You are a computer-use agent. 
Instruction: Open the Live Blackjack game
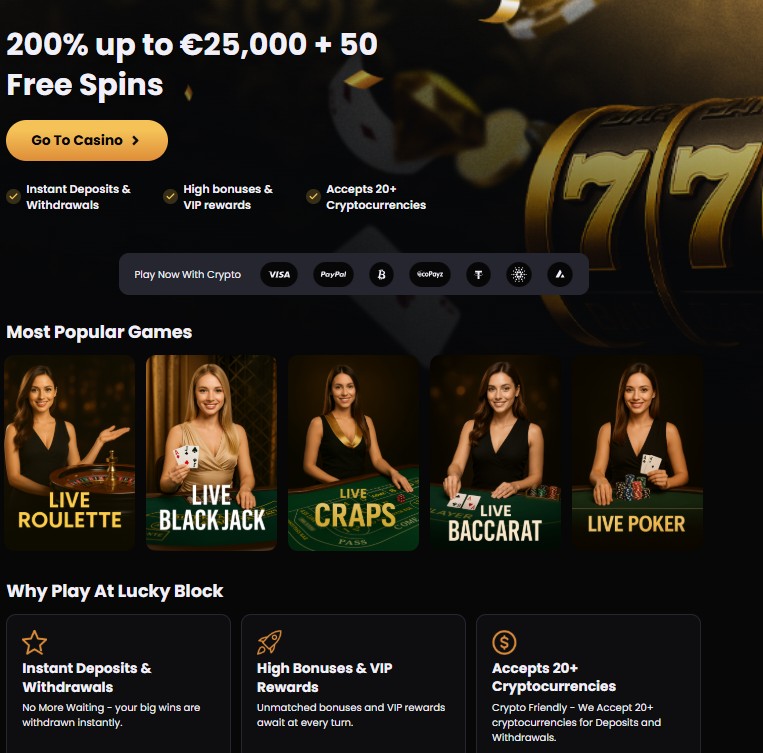211,453
